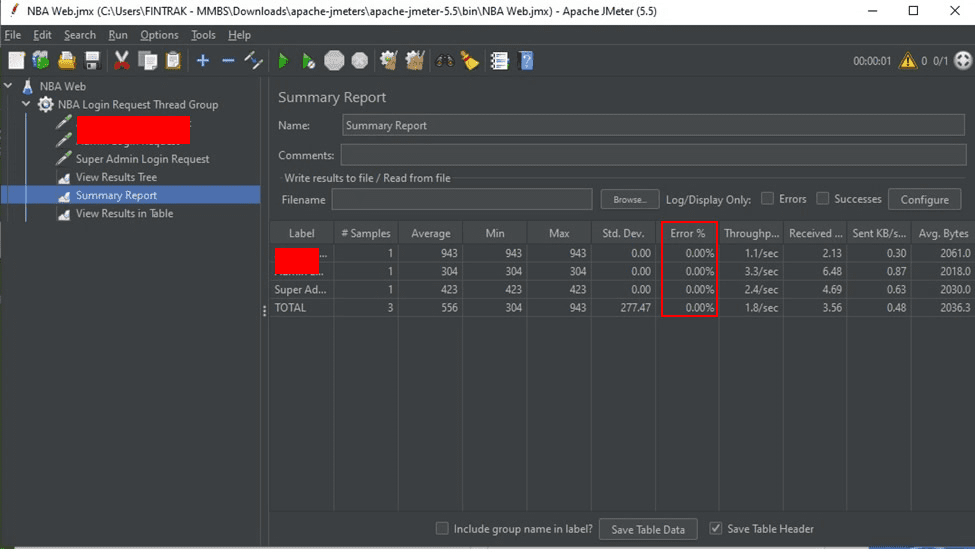
Task: Uncheck Save Table Header checkbox
Action: (x=715, y=529)
